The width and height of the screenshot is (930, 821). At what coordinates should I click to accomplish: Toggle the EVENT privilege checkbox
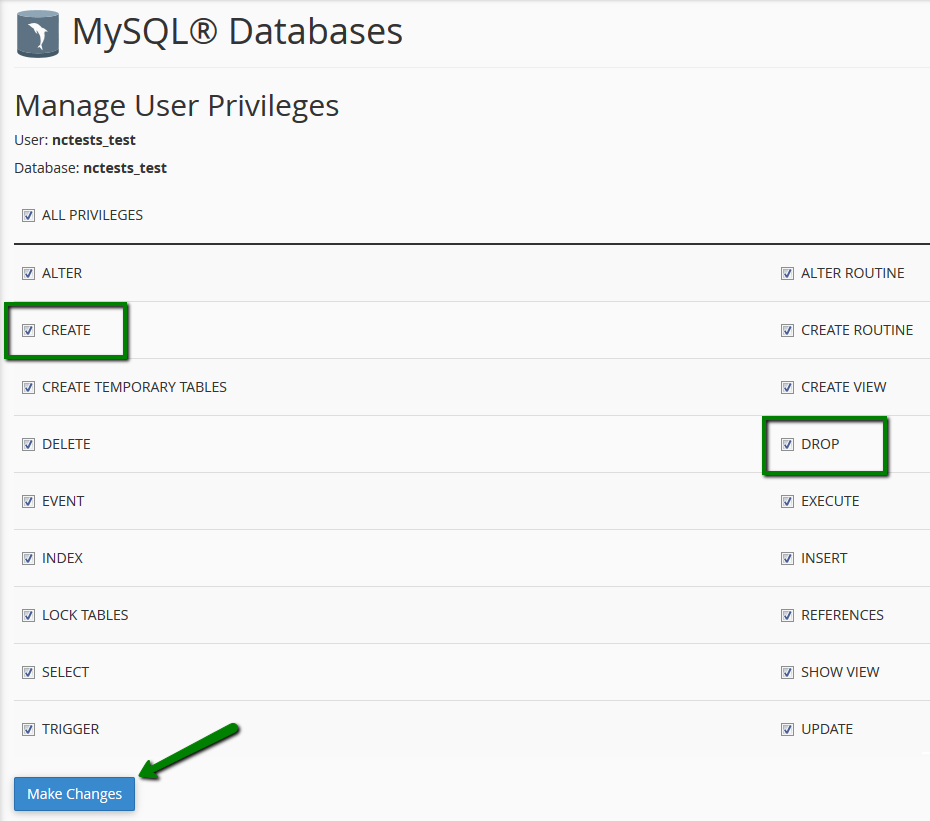click(28, 501)
